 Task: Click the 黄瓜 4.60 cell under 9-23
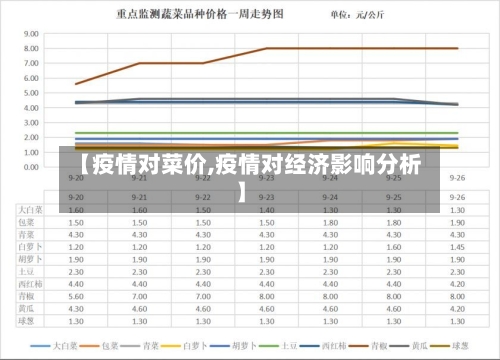coord(267,309)
